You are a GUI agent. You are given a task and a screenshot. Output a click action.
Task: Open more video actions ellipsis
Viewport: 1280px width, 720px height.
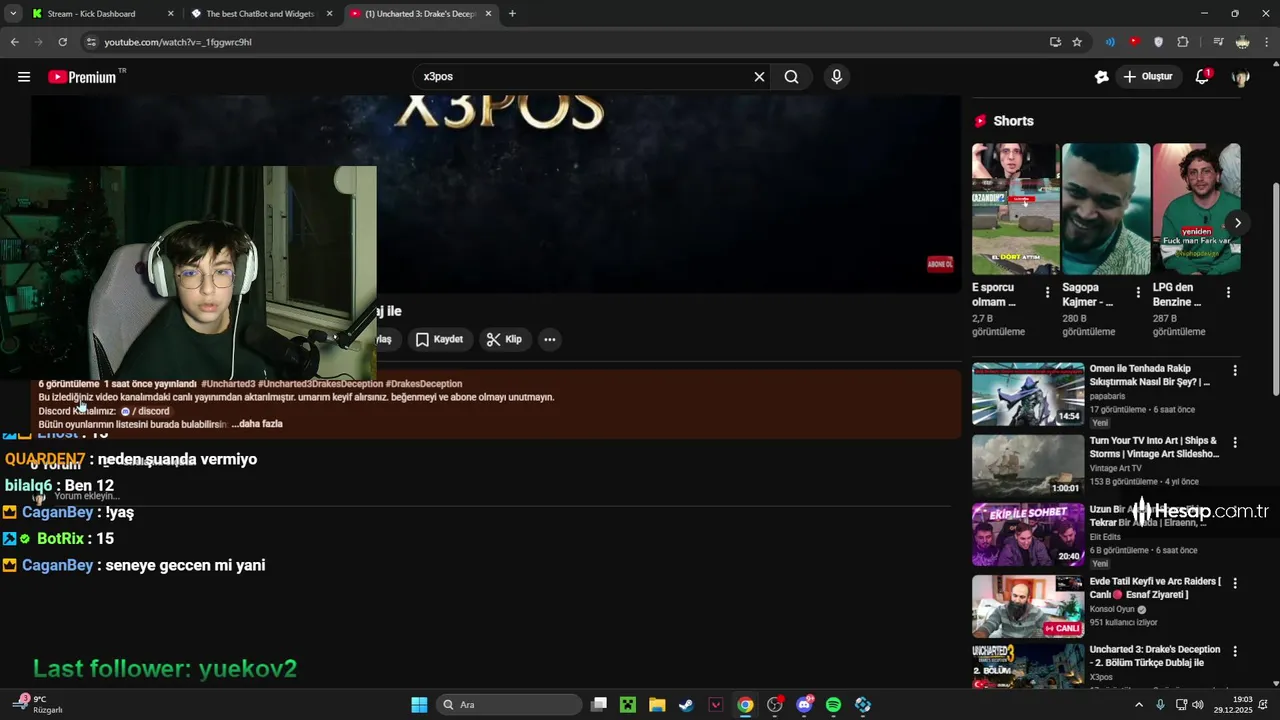549,340
